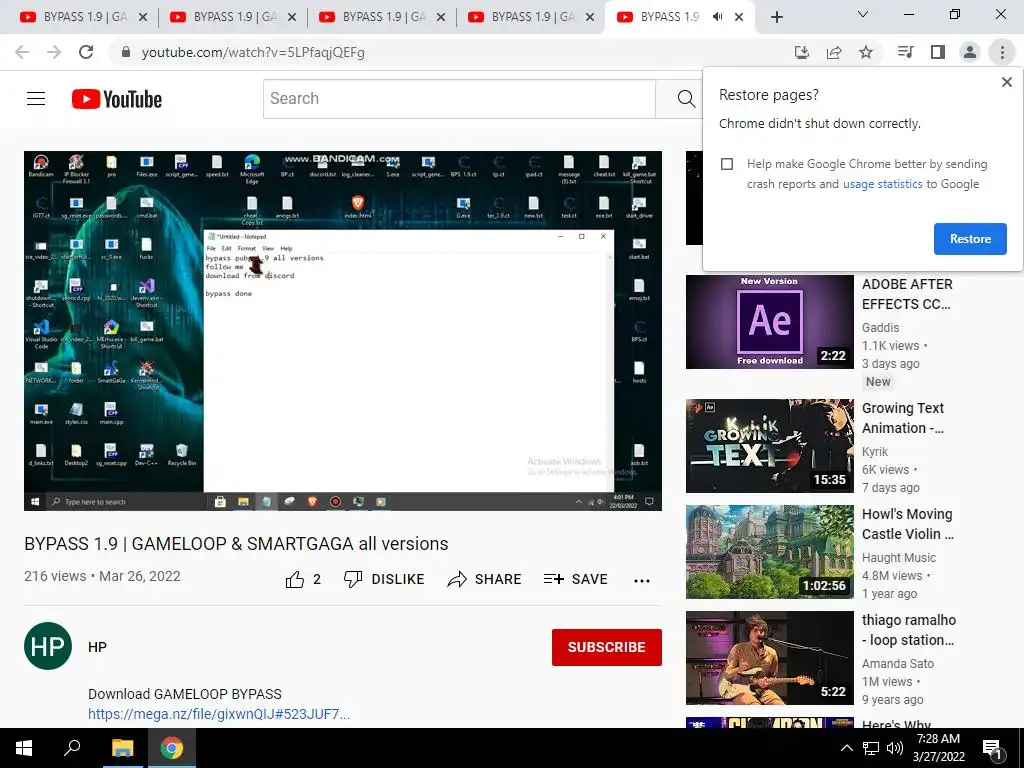Open the Chrome profile avatar
Screen dimensions: 1024x768
(970, 52)
